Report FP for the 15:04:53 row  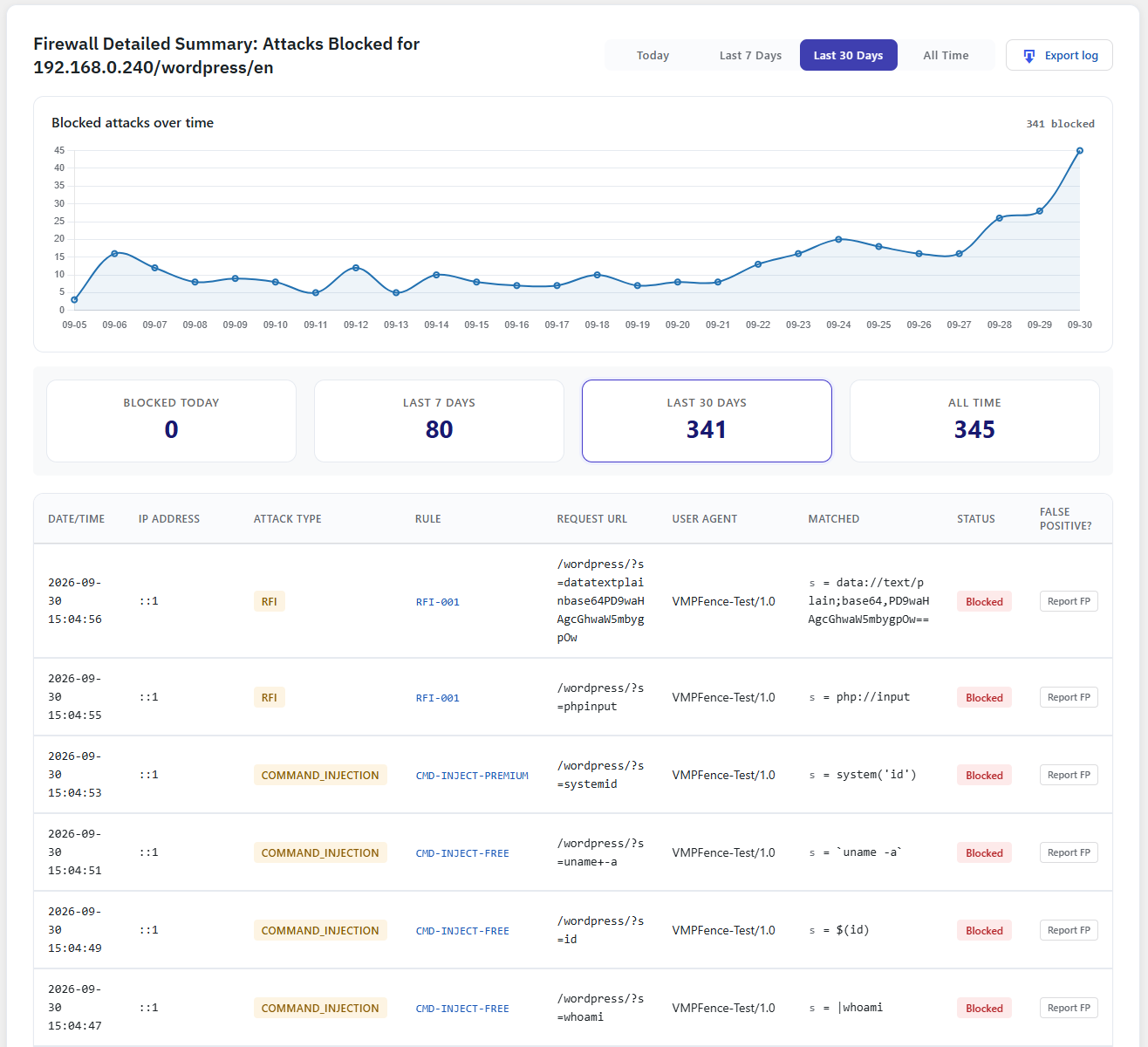pos(1069,775)
